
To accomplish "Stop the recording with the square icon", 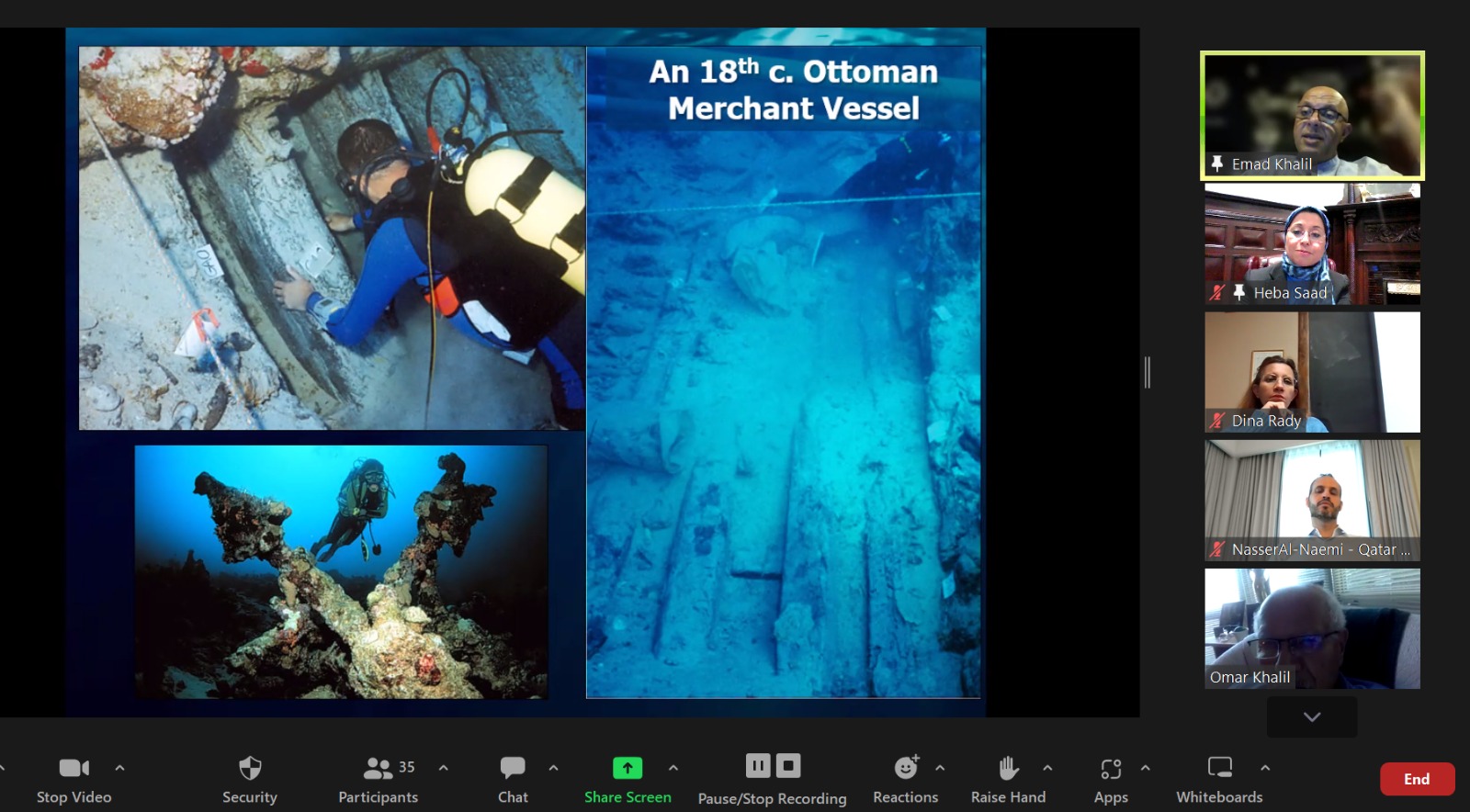I will (x=788, y=765).
